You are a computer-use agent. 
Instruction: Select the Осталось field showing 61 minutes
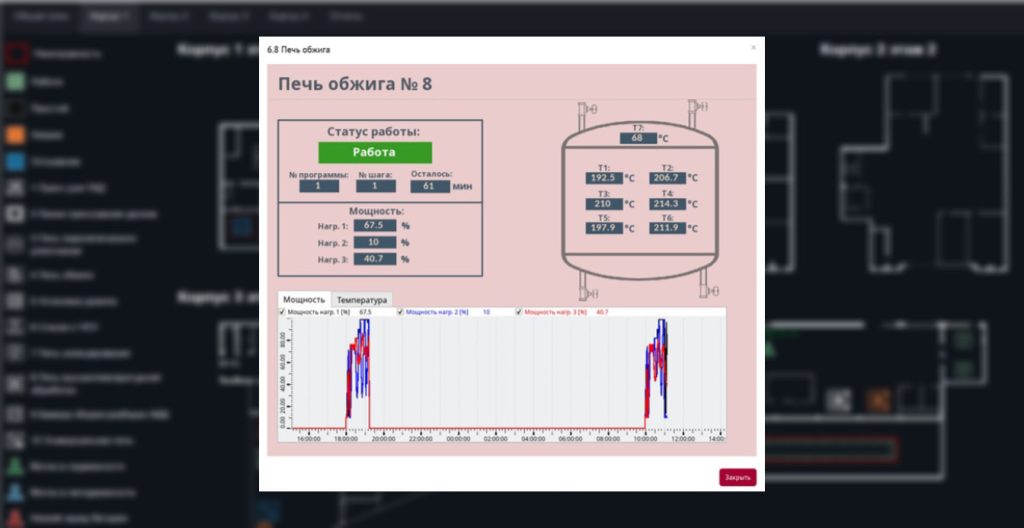click(430, 186)
